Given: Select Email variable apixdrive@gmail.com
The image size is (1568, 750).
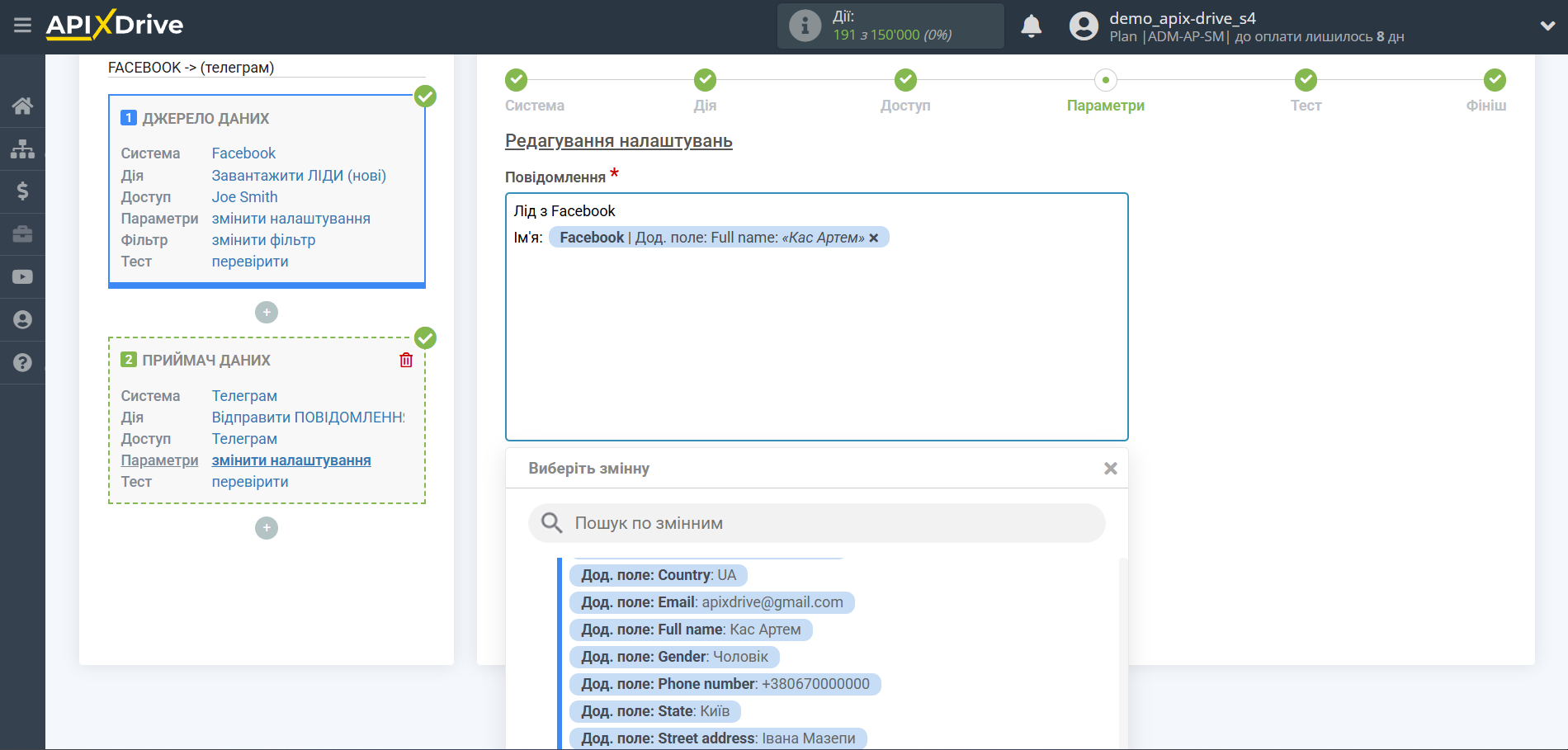Looking at the screenshot, I should [x=711, y=602].
